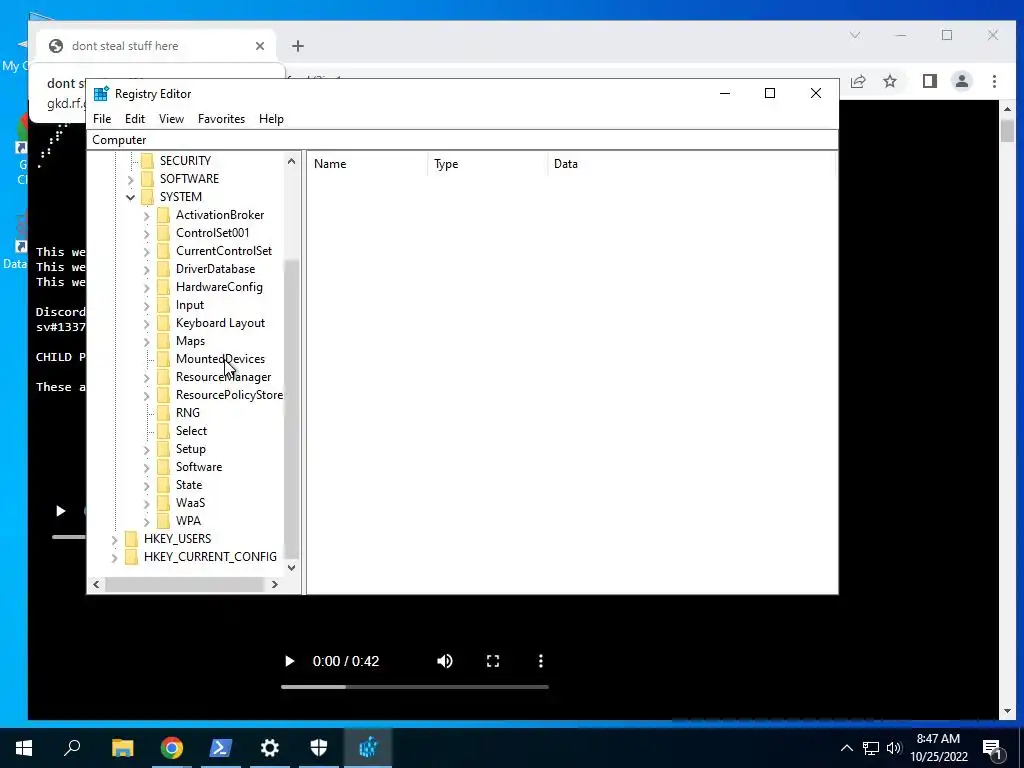
Task: Seek on the video progress bar
Action: [x=415, y=687]
